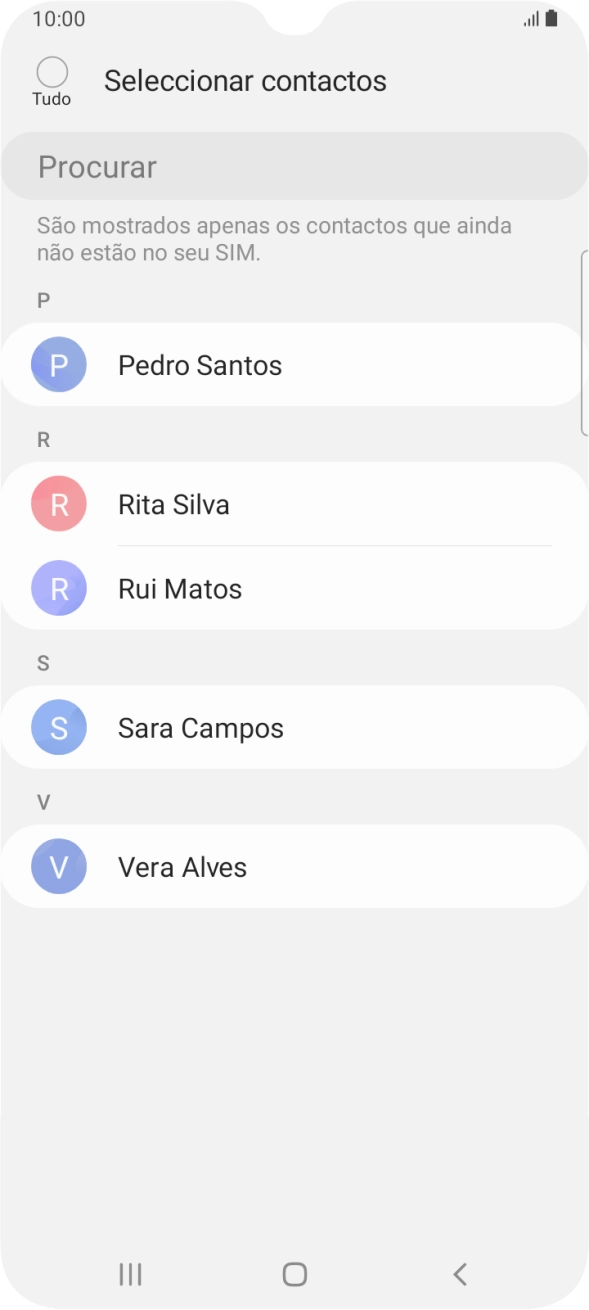Tap the Rui Matos contact entry
The width and height of the screenshot is (589, 1310).
pyautogui.click(x=250, y=588)
